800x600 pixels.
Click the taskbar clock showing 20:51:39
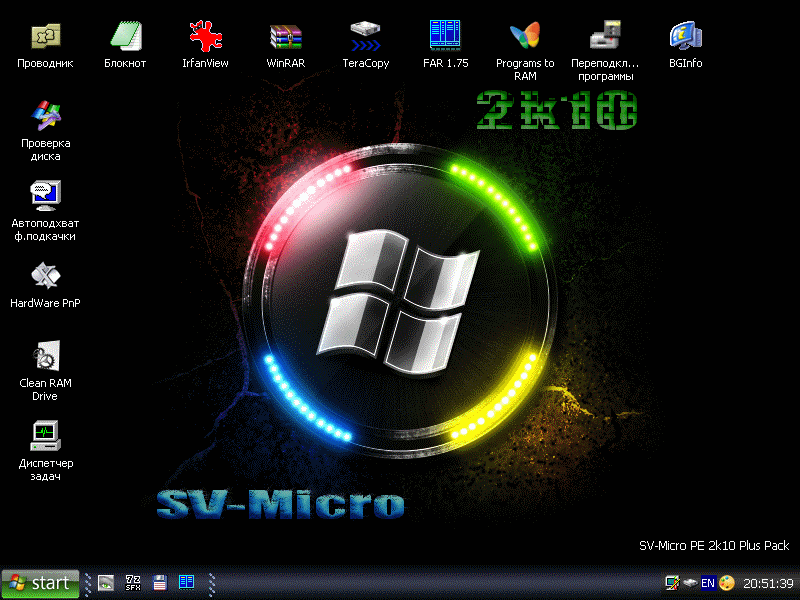(768, 583)
